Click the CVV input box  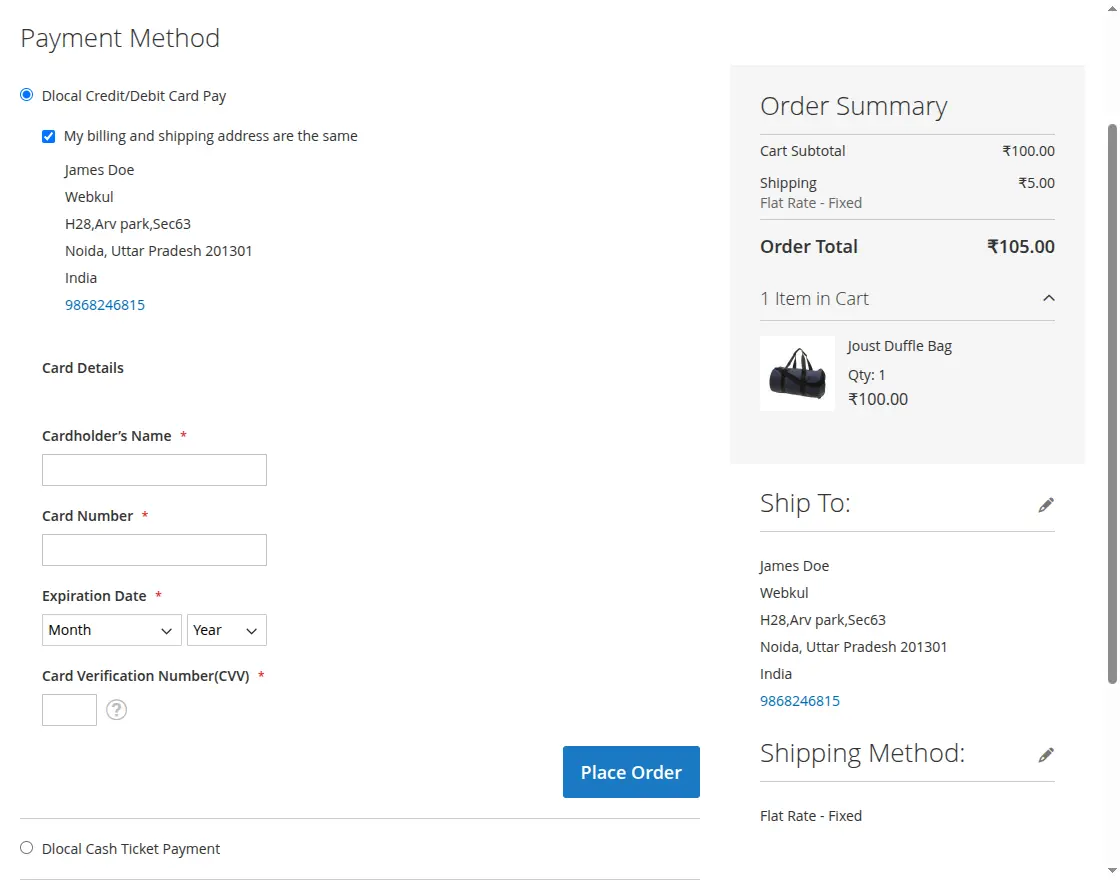point(69,710)
